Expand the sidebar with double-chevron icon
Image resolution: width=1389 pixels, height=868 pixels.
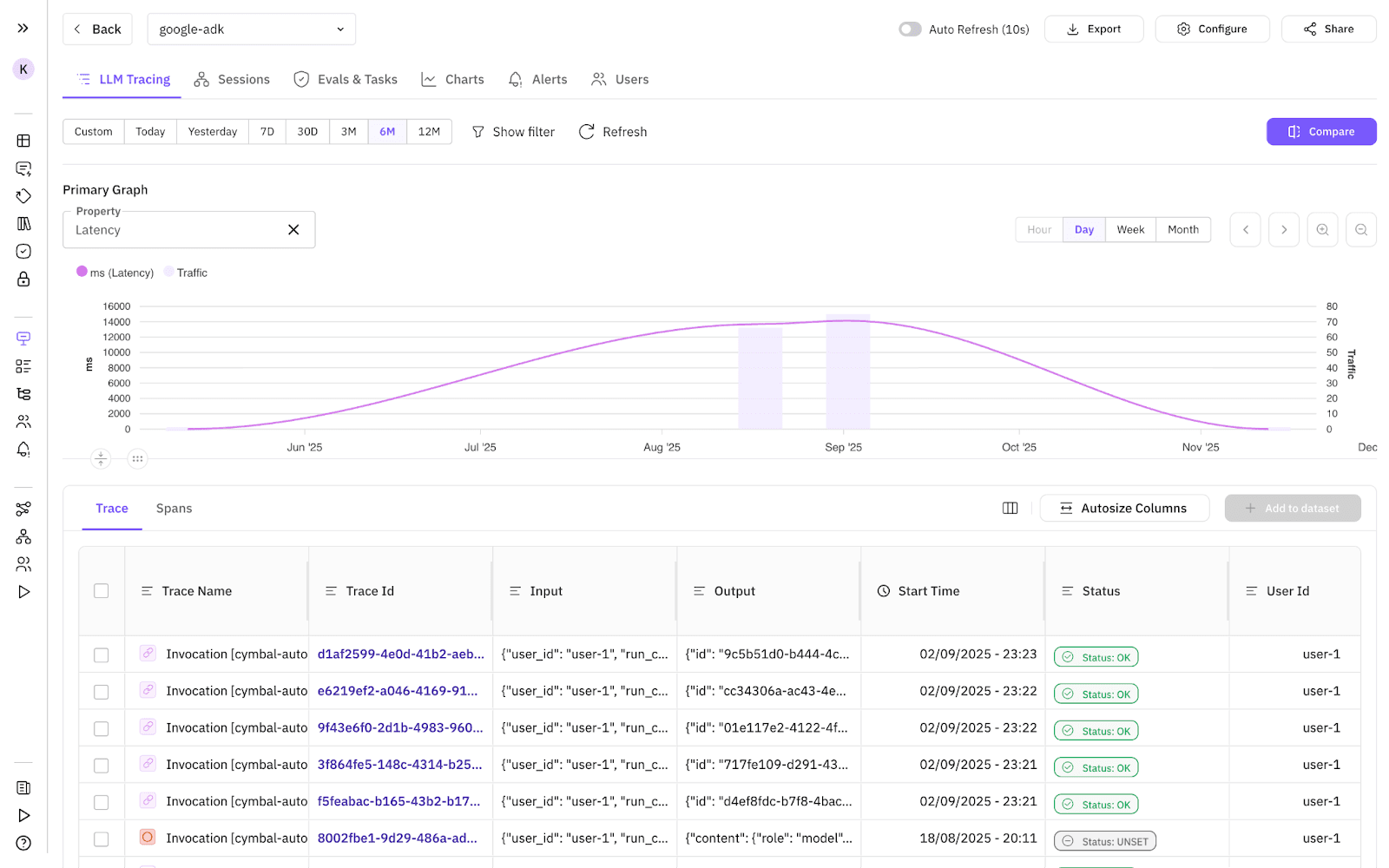(x=23, y=29)
